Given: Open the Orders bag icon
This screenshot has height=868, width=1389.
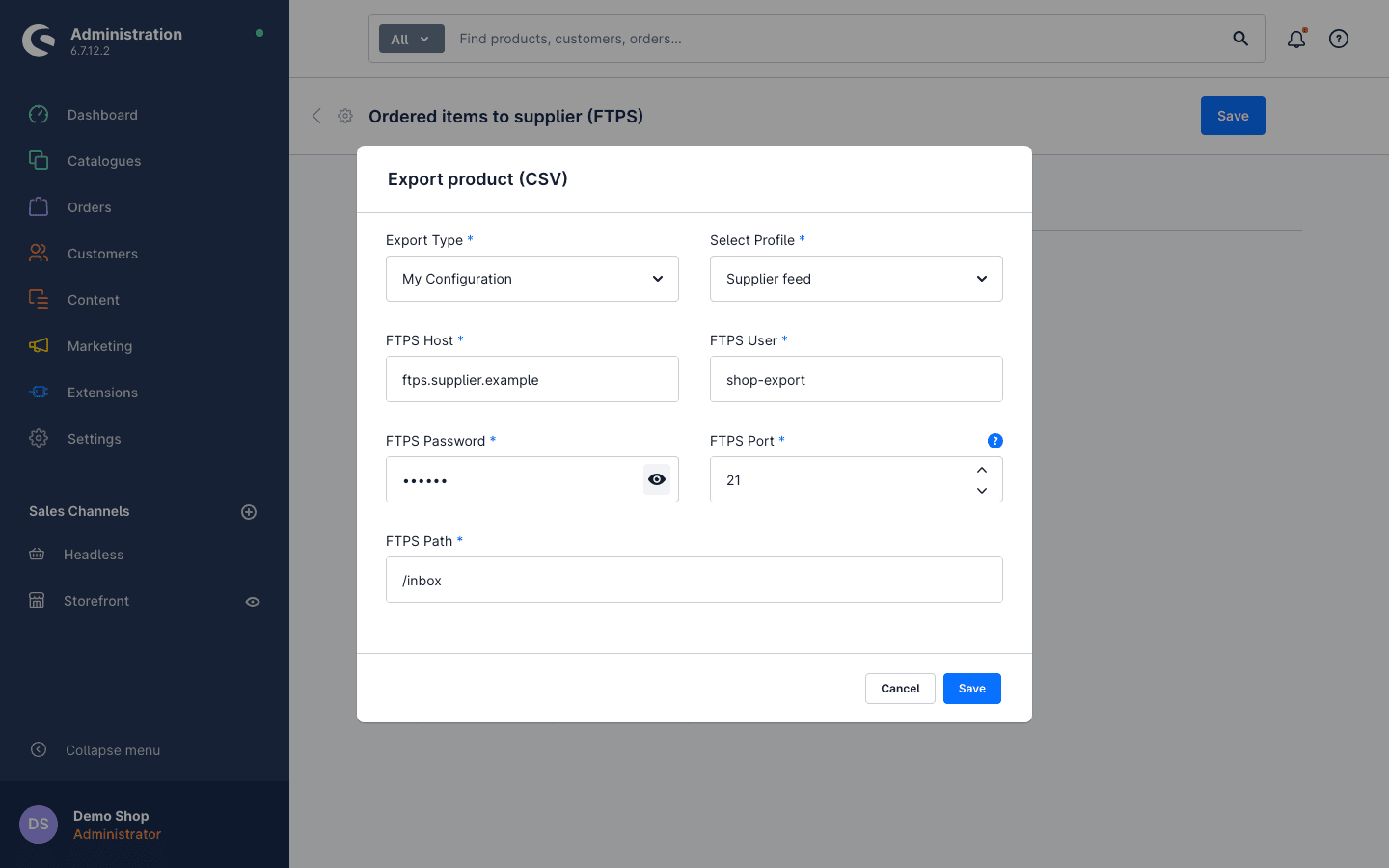Looking at the screenshot, I should [x=39, y=207].
